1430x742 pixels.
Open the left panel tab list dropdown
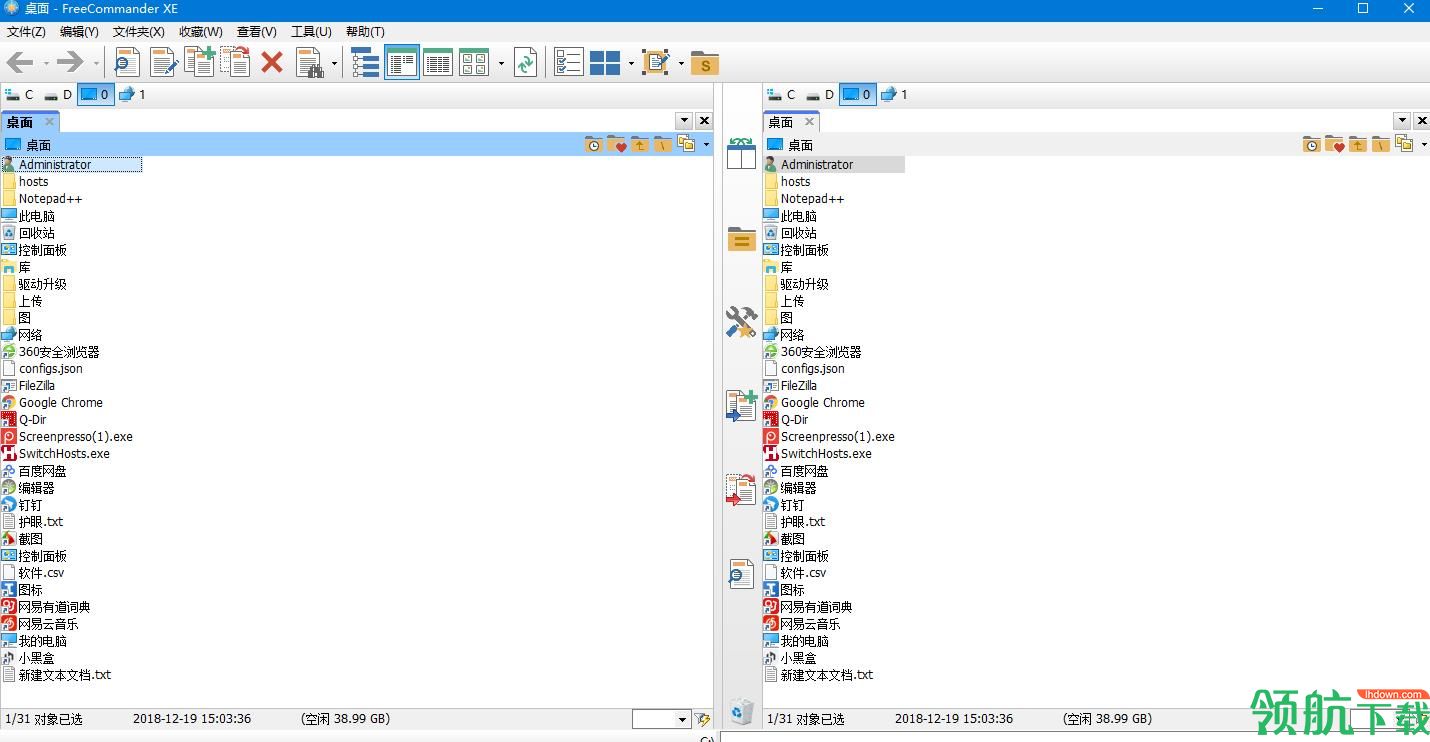[x=684, y=121]
